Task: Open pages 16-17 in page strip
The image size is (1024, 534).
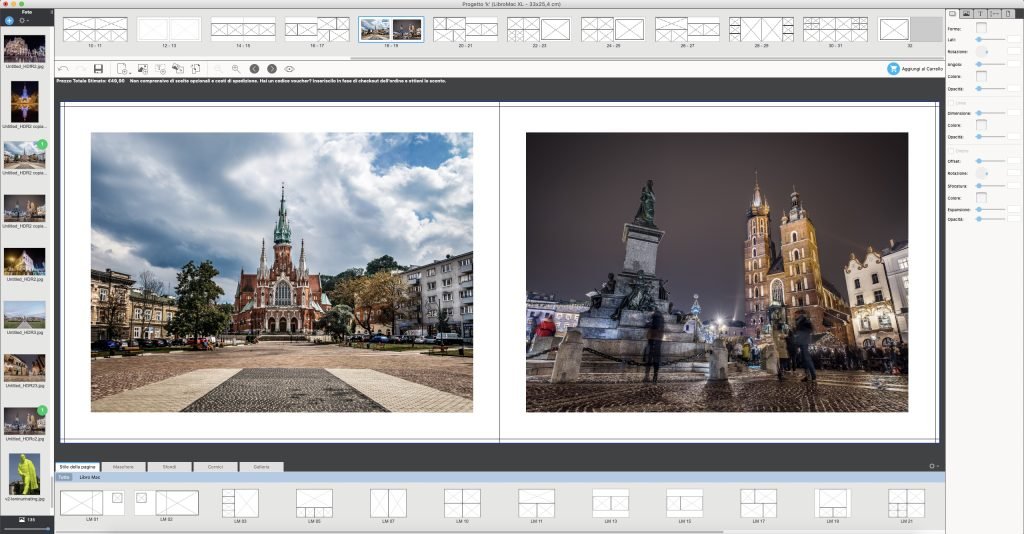Action: point(317,29)
